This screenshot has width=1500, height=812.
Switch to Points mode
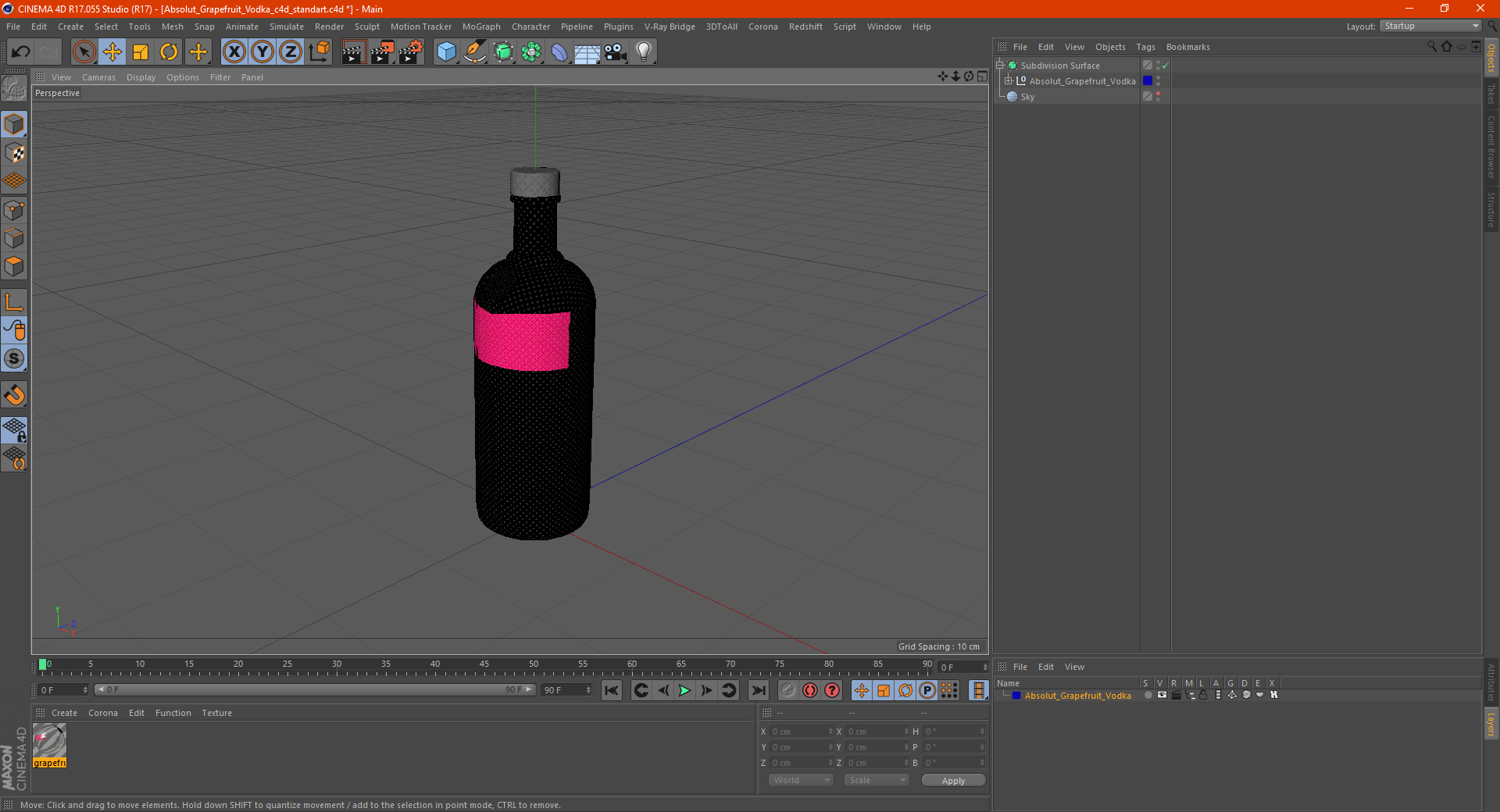(x=15, y=210)
